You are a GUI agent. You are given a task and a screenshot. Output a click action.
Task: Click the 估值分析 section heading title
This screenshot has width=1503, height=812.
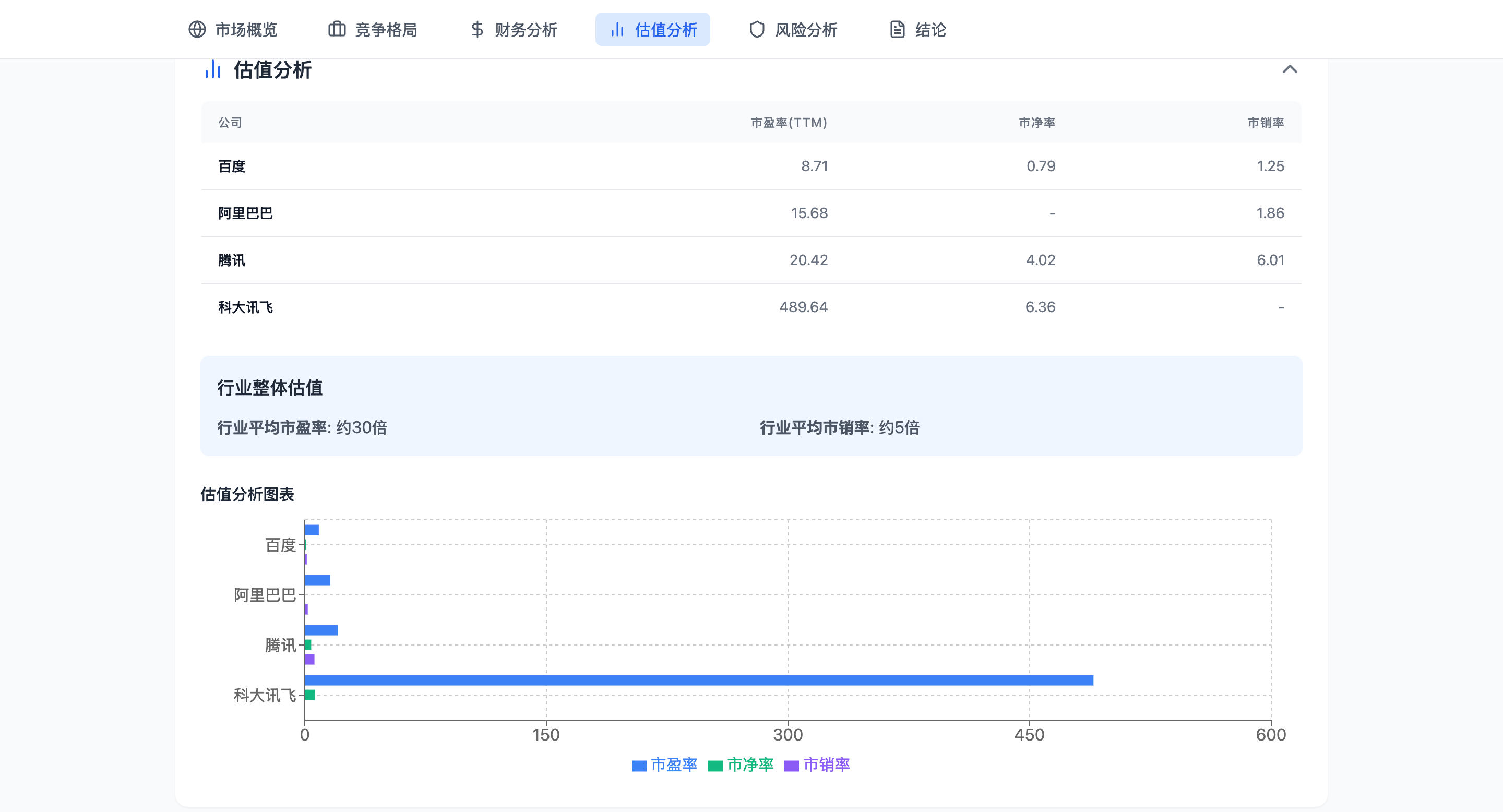click(x=272, y=70)
